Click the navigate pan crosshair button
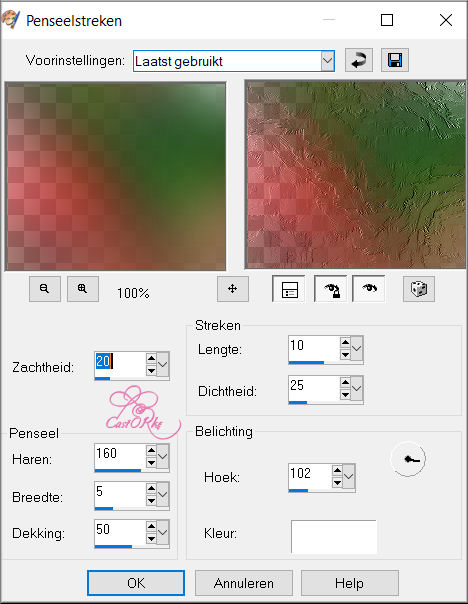The height and width of the screenshot is (604, 468). point(233,289)
